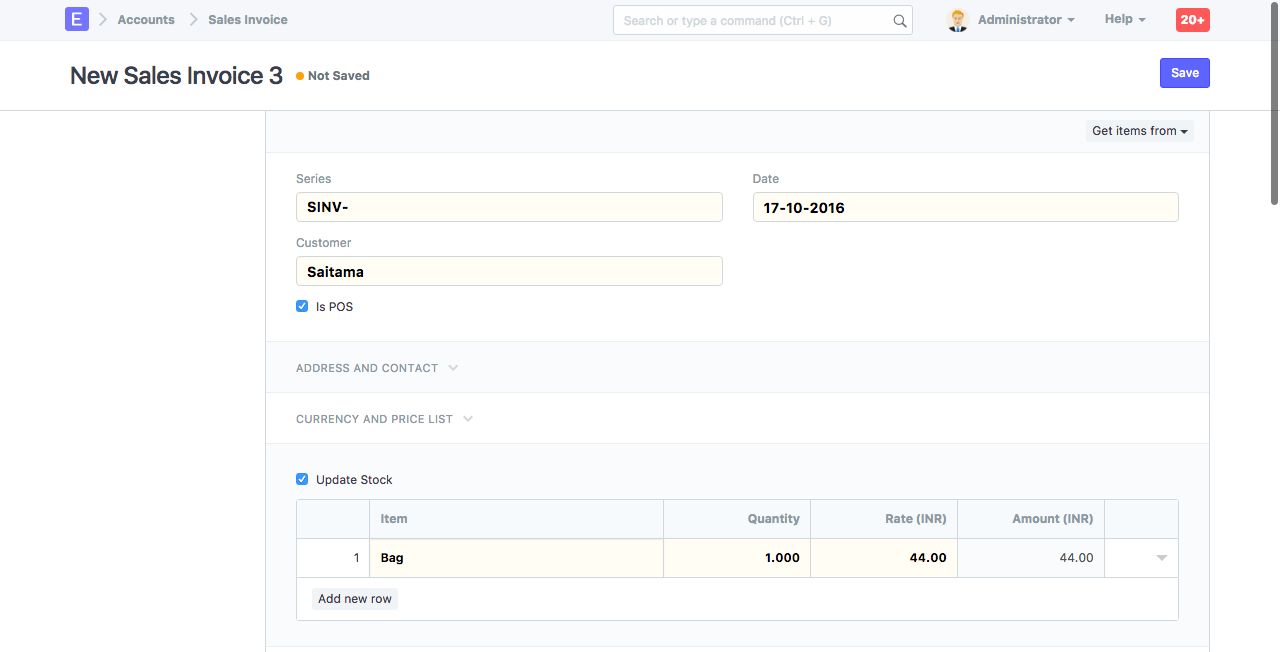Image resolution: width=1280 pixels, height=652 pixels.
Task: Open the 20+ notifications badge
Action: pyautogui.click(x=1192, y=19)
